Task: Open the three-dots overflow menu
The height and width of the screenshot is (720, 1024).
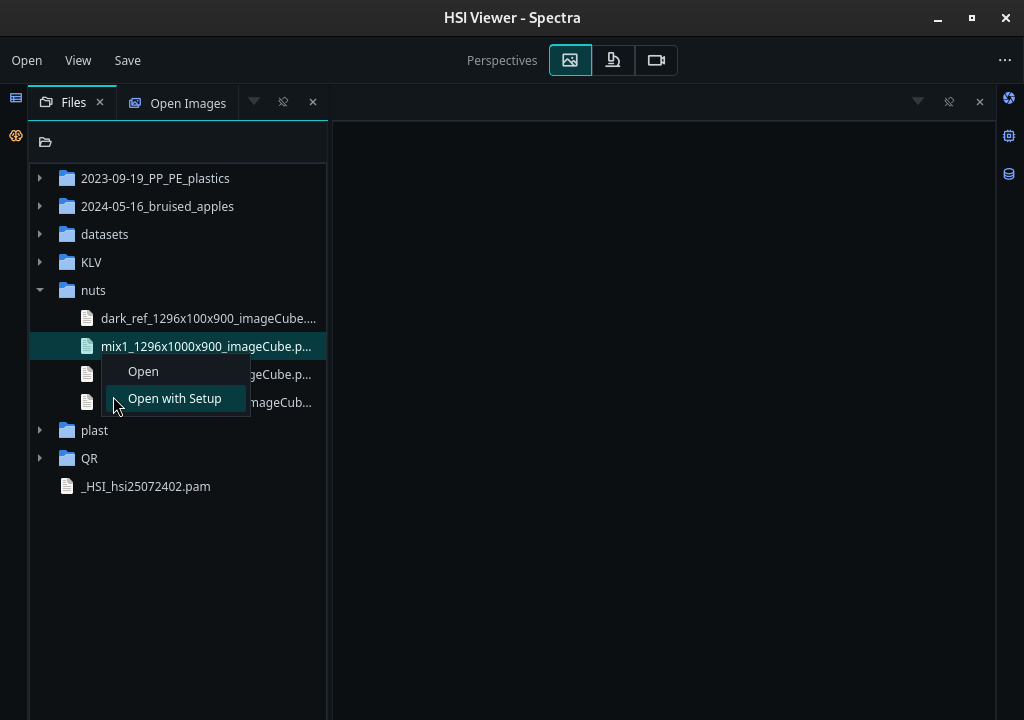Action: [x=1004, y=60]
